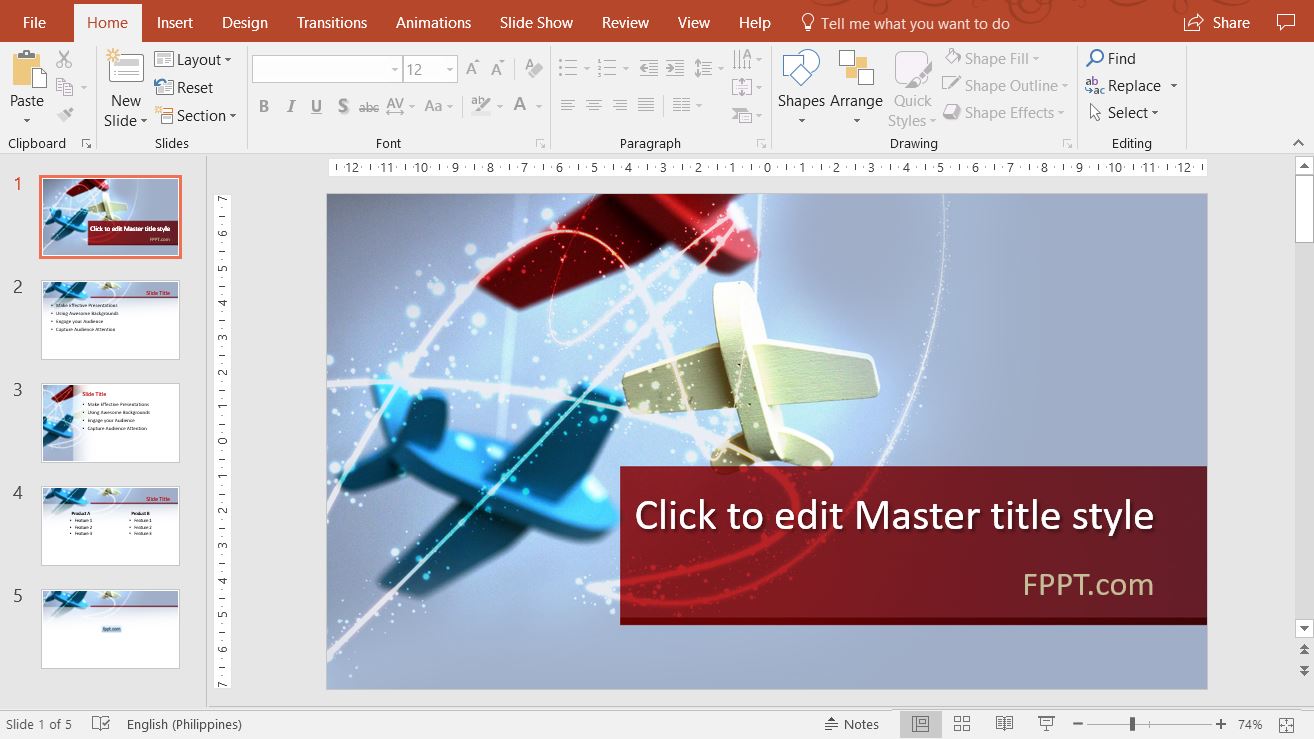
Task: Open the Select dropdown in Editing
Action: [x=1123, y=113]
